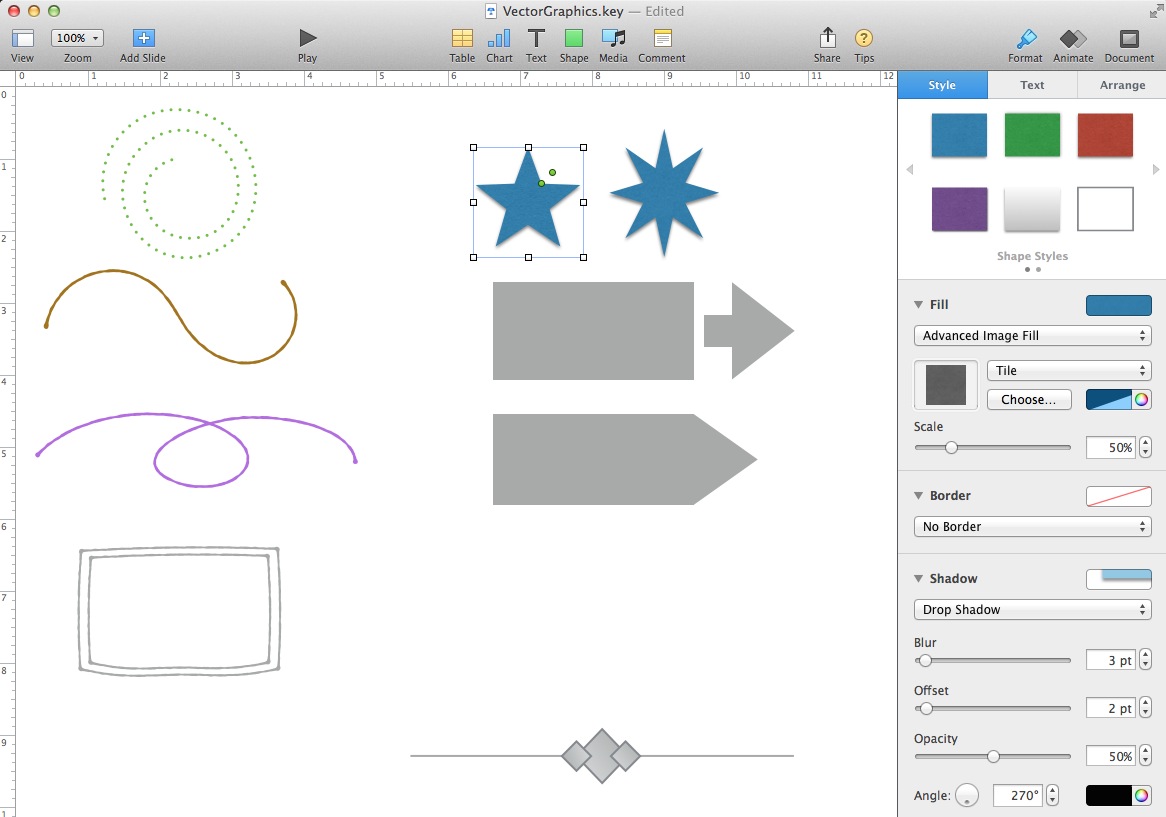Open the View toolbar menu icon
Screen dimensions: 1166x817
22,38
